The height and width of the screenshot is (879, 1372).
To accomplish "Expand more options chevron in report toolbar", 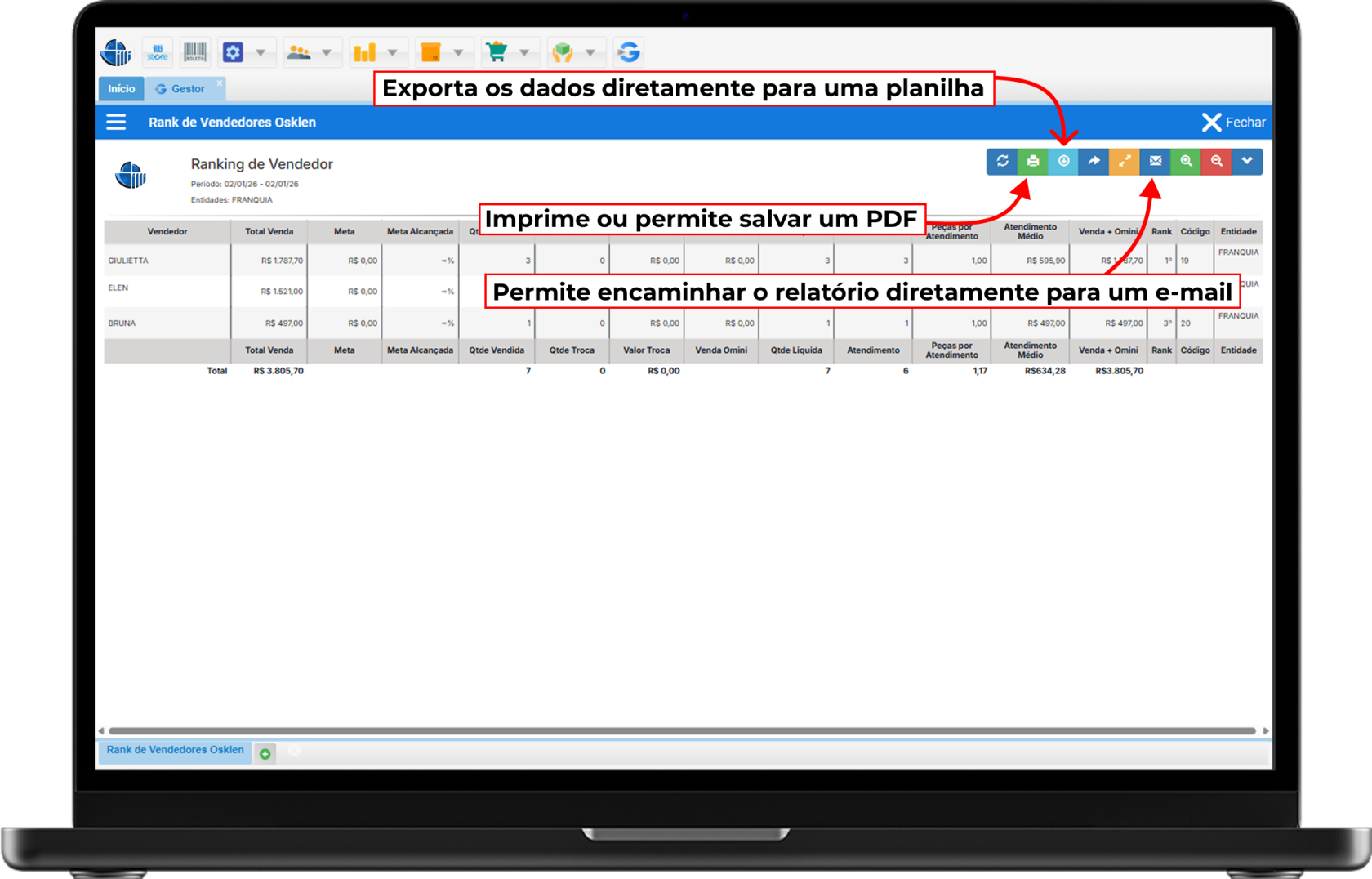I will [1247, 162].
